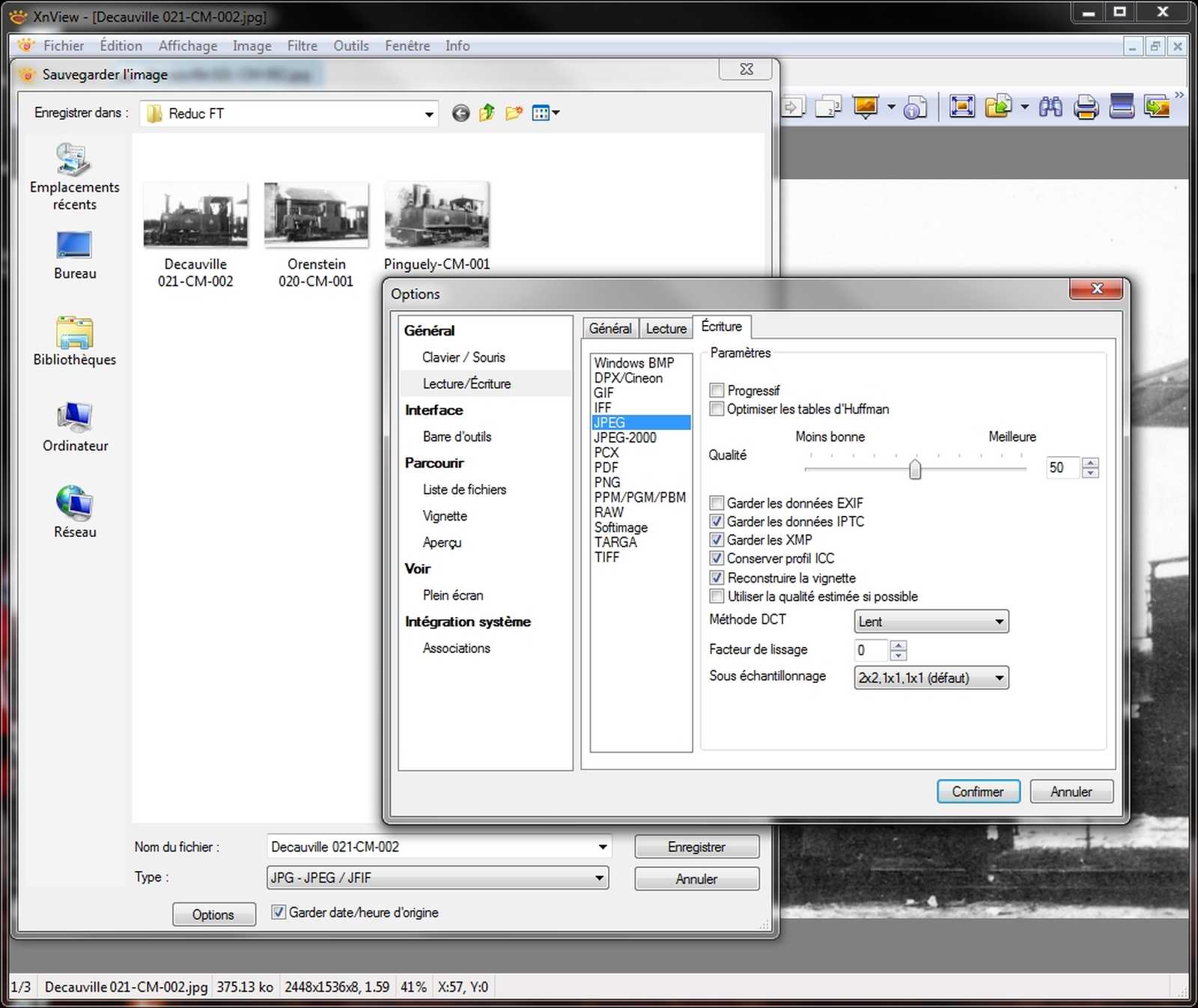The height and width of the screenshot is (1008, 1198).
Task: Toggle Garder les données EXIF
Action: click(x=717, y=503)
